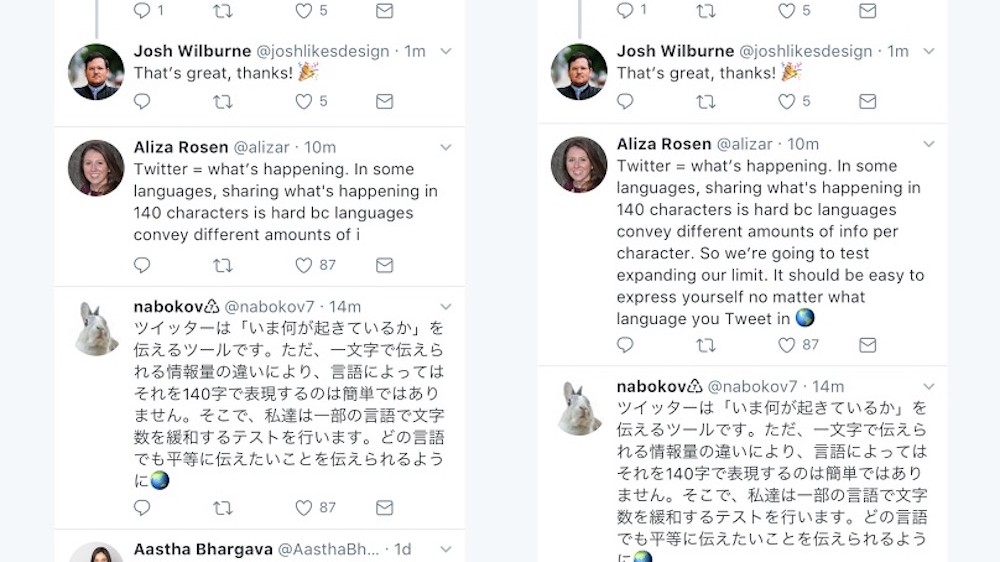Reply to Josh Wilburne's tweet in left feed
The image size is (1000, 562).
point(142,102)
